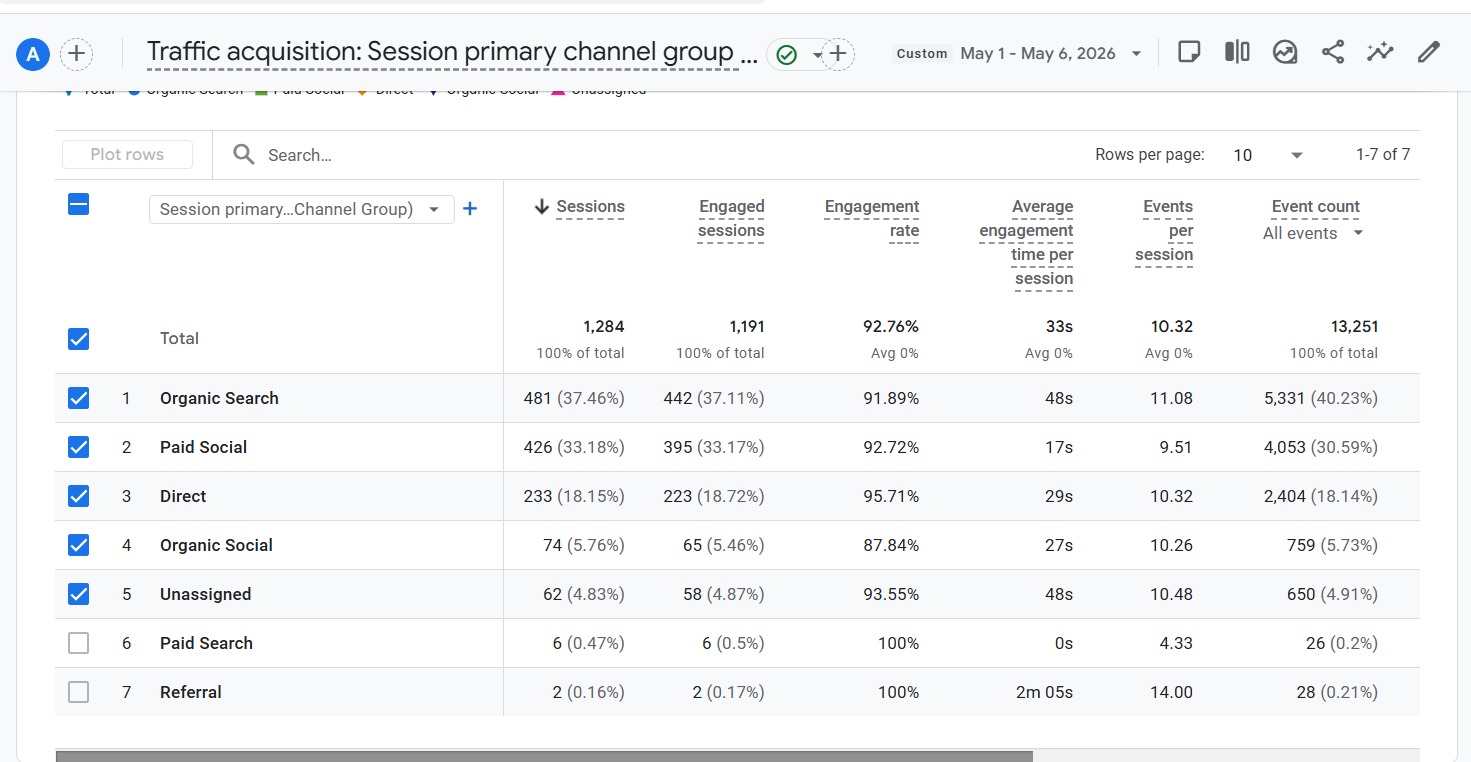Sort by Engagement rate column header
This screenshot has width=1471, height=762.
(871, 218)
